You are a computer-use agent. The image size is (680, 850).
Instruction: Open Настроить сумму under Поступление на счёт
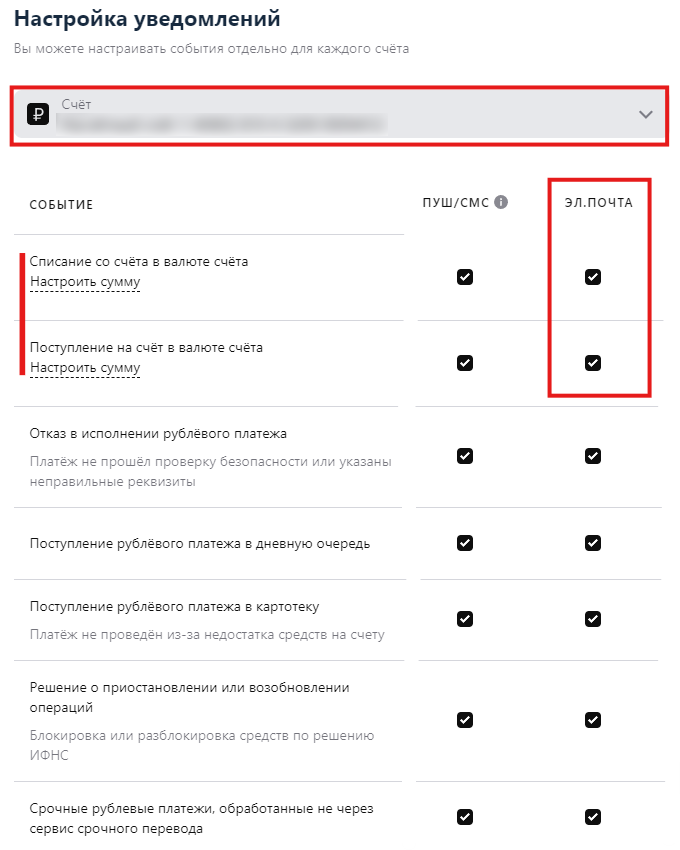point(85,368)
